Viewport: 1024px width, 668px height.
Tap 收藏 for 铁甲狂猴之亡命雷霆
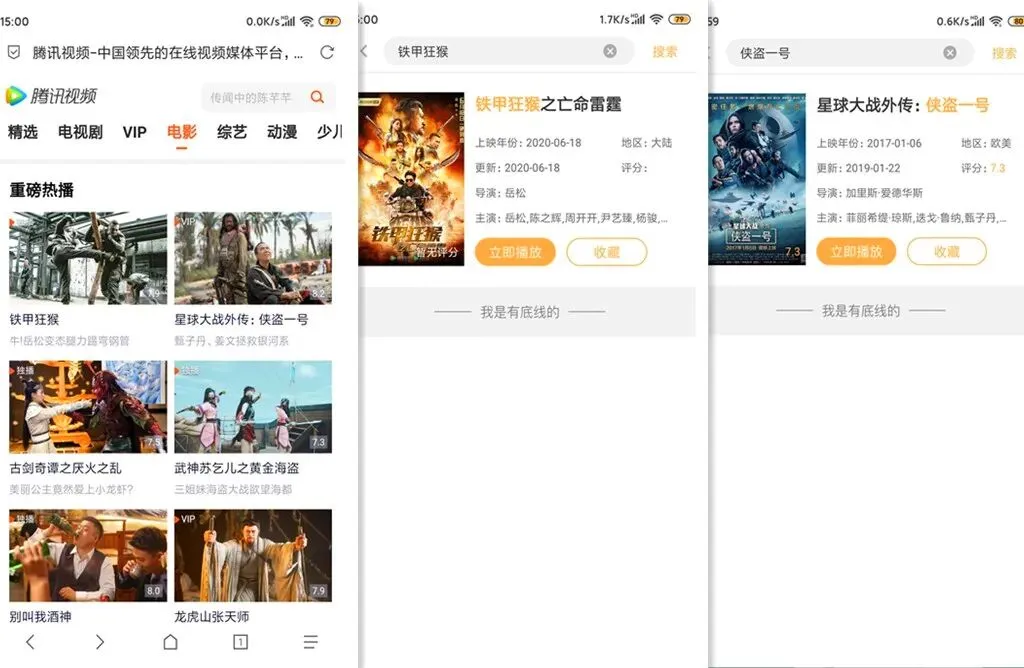pyautogui.click(x=607, y=252)
